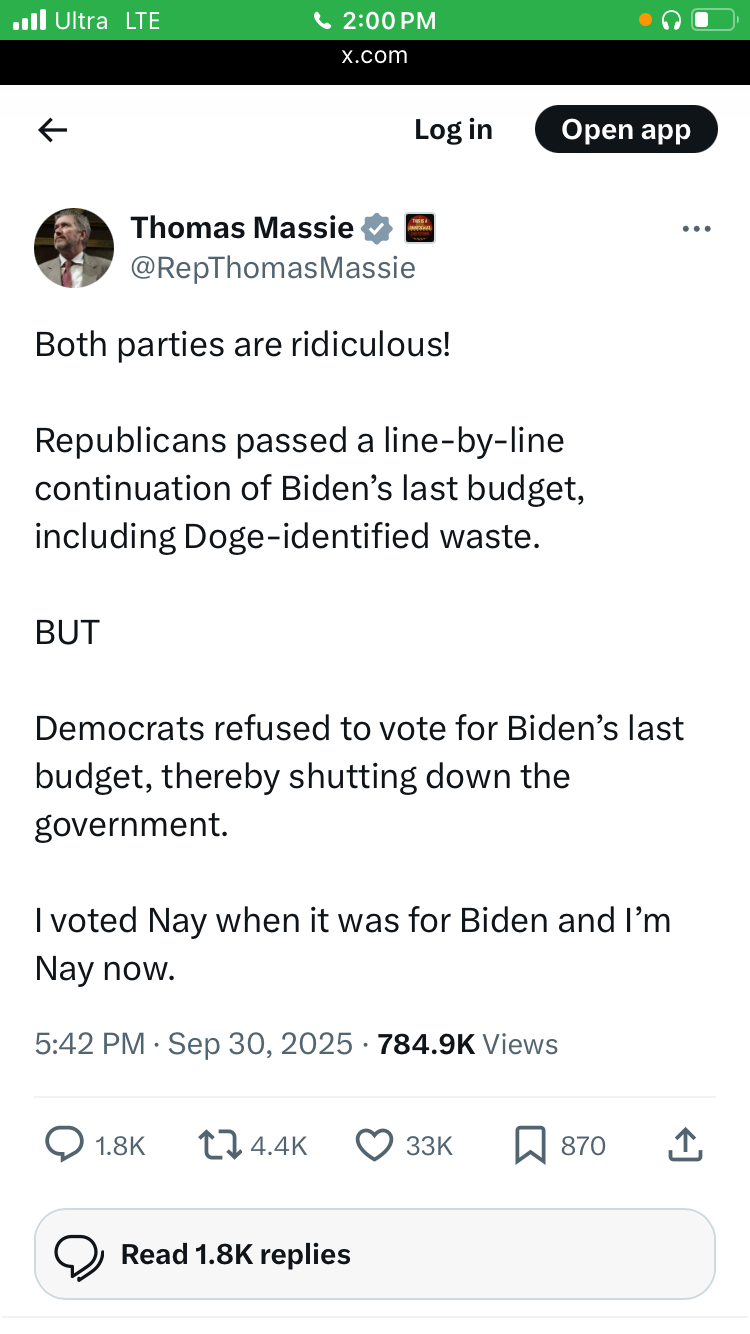
Task: Go back using the left arrow
Action: click(52, 130)
